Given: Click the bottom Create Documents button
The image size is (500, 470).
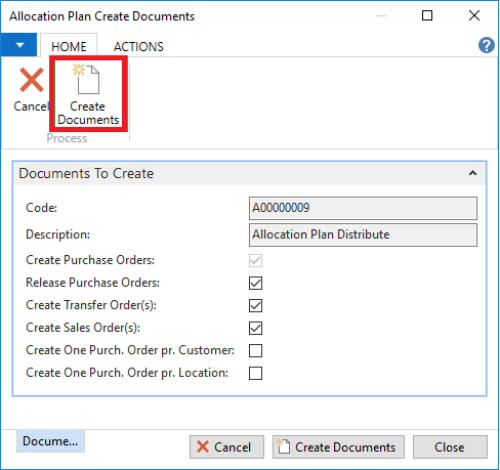Looking at the screenshot, I should (338, 447).
